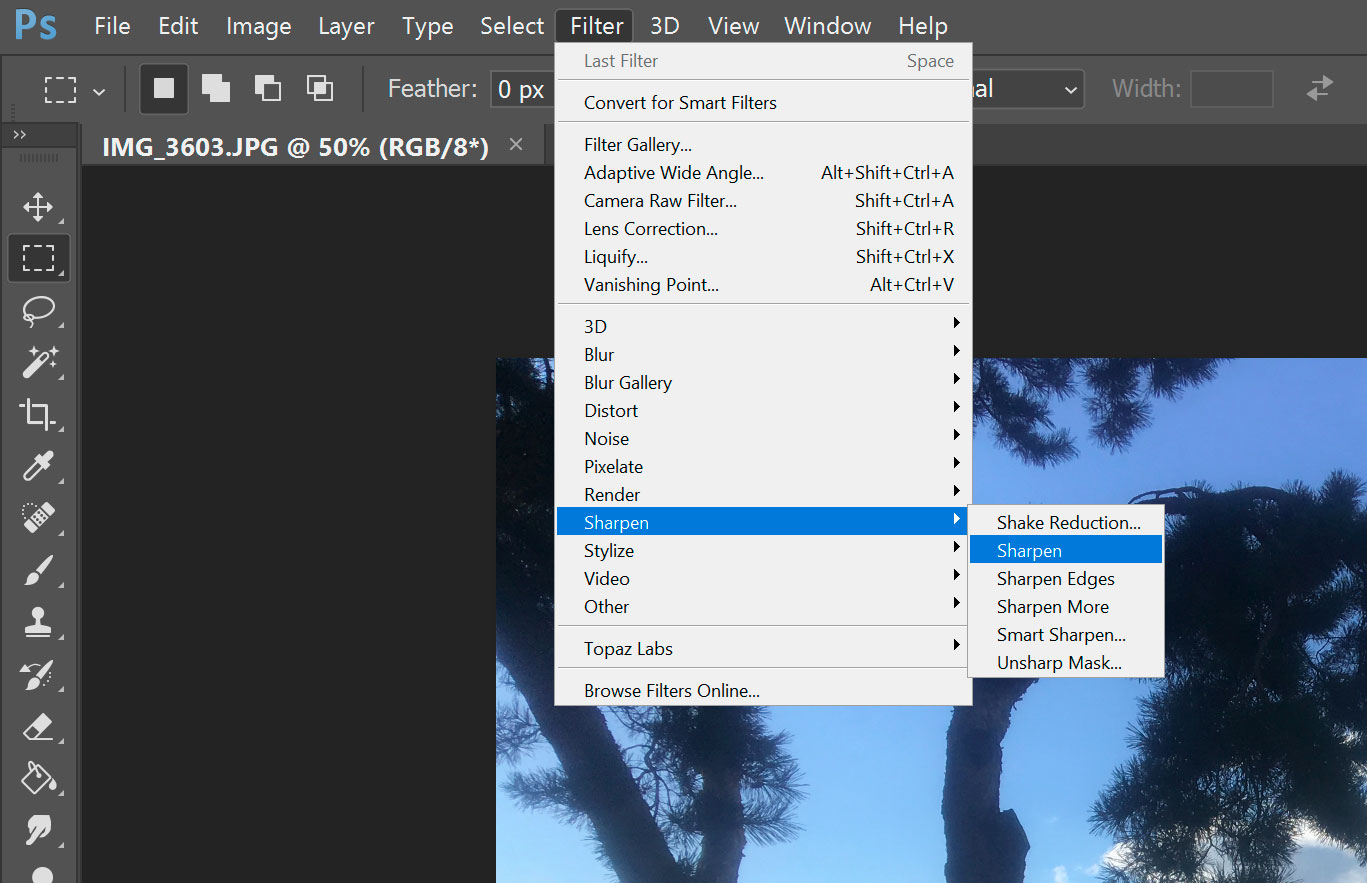Open the selection Style dropdown showing Normal

click(x=1030, y=88)
